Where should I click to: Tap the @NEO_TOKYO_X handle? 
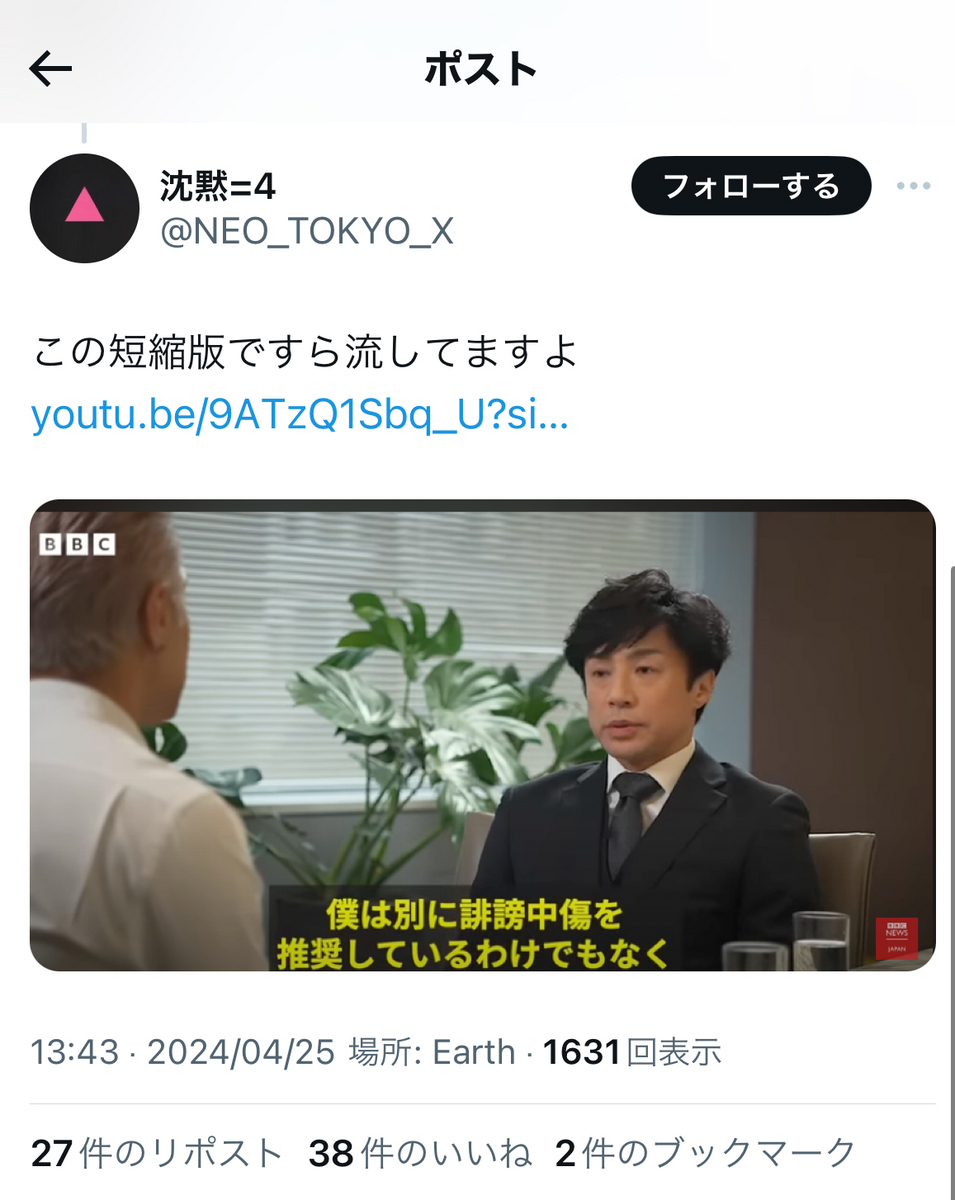(x=307, y=232)
